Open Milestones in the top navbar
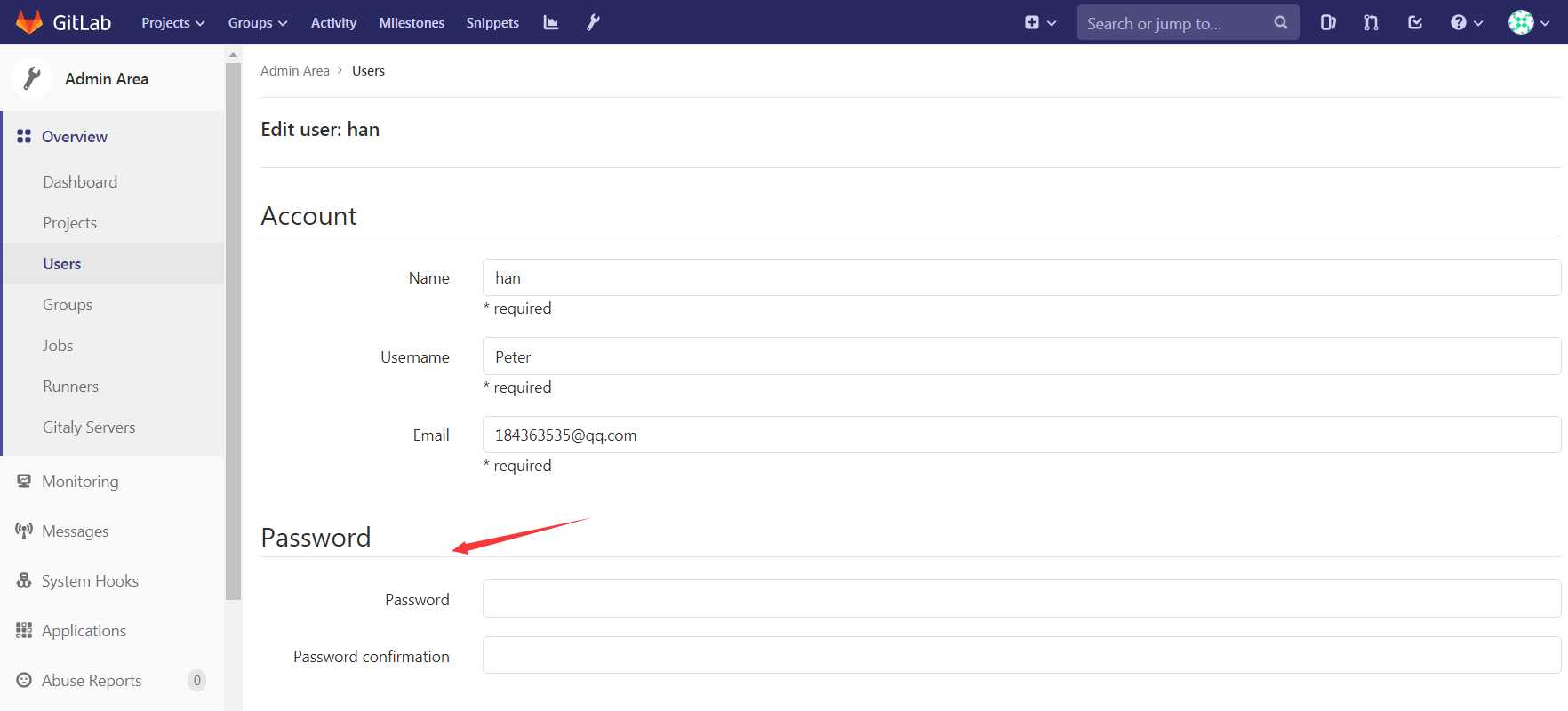This screenshot has width=1568, height=711. [412, 23]
